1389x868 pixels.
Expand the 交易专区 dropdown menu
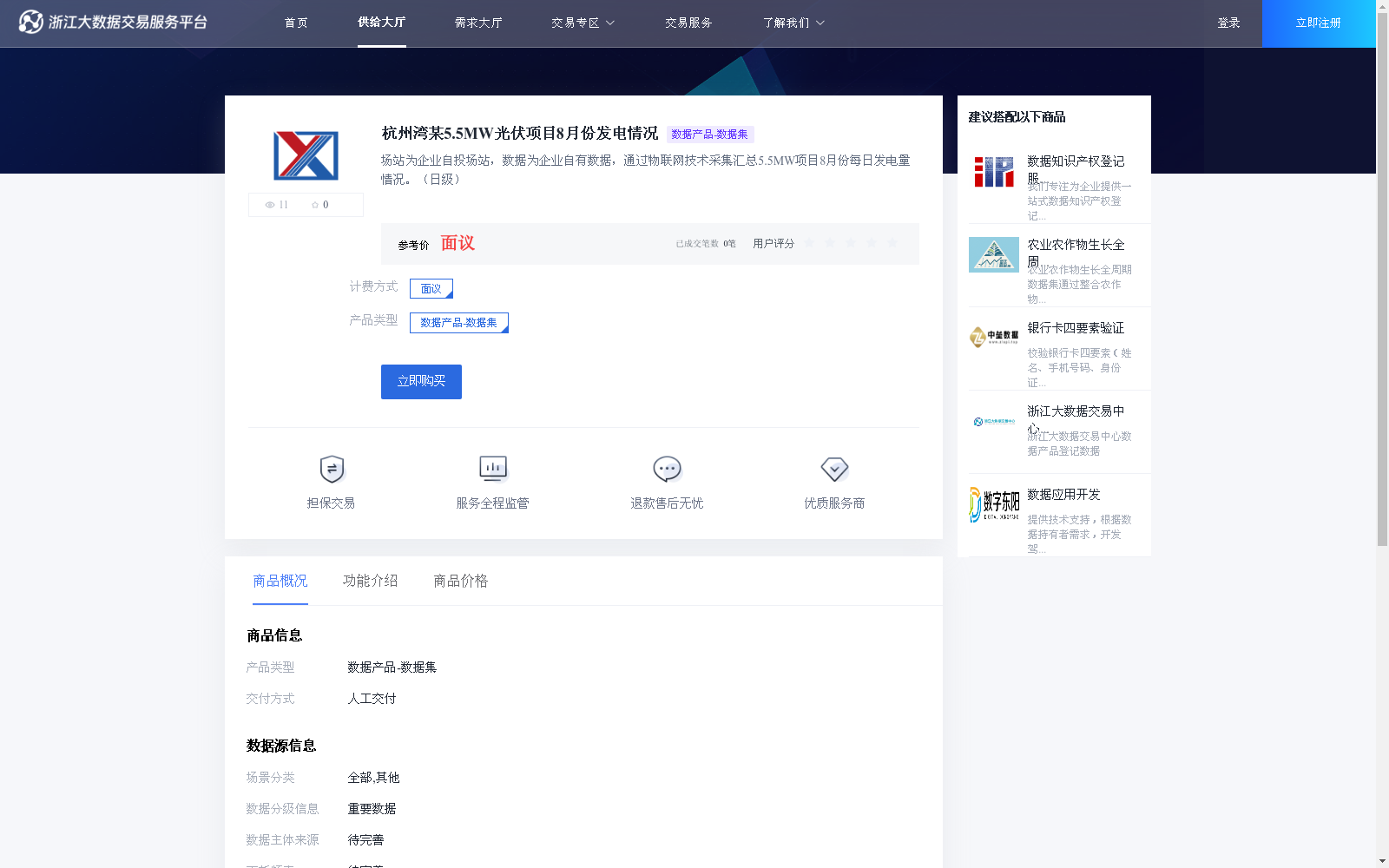(583, 23)
